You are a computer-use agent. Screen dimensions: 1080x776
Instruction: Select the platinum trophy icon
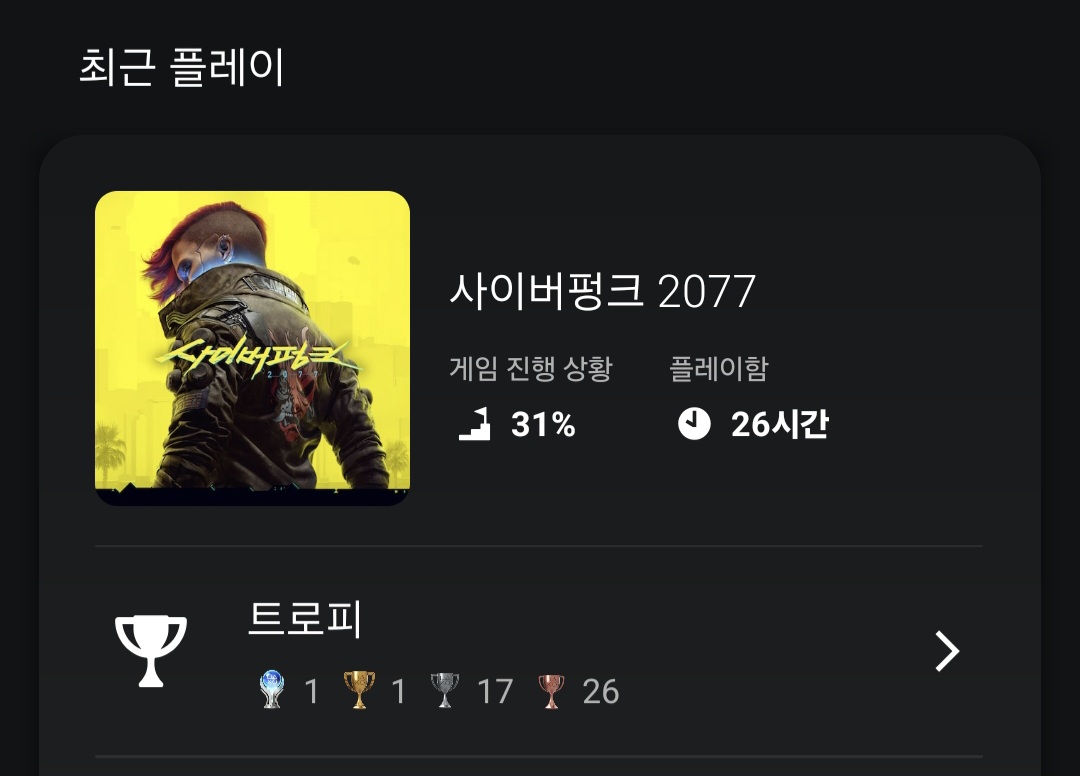(x=271, y=690)
